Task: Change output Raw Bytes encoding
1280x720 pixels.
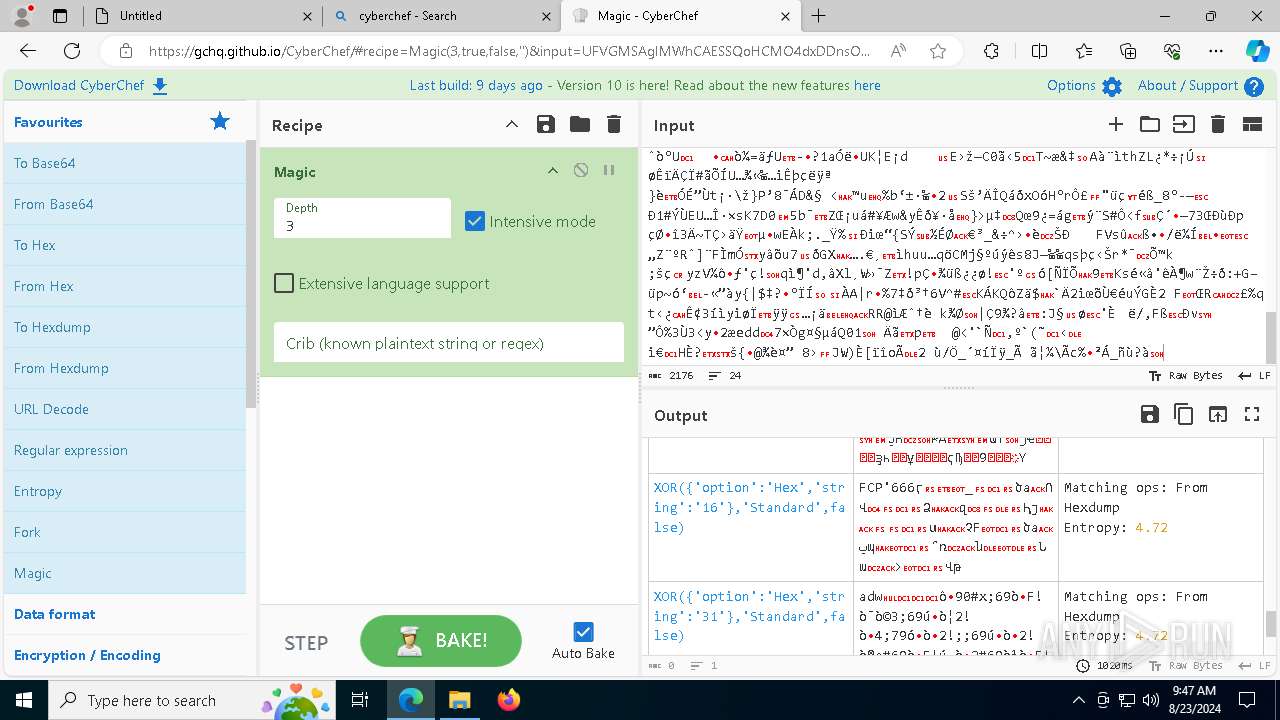Action: point(1186,665)
